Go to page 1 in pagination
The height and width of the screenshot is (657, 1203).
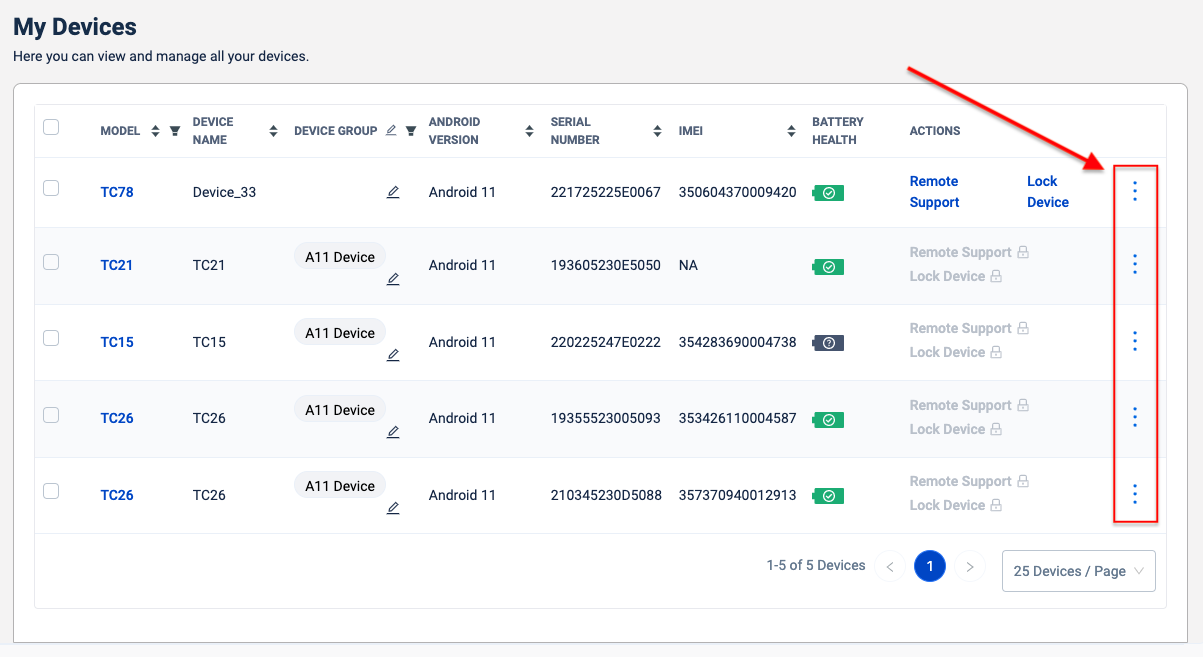point(929,567)
